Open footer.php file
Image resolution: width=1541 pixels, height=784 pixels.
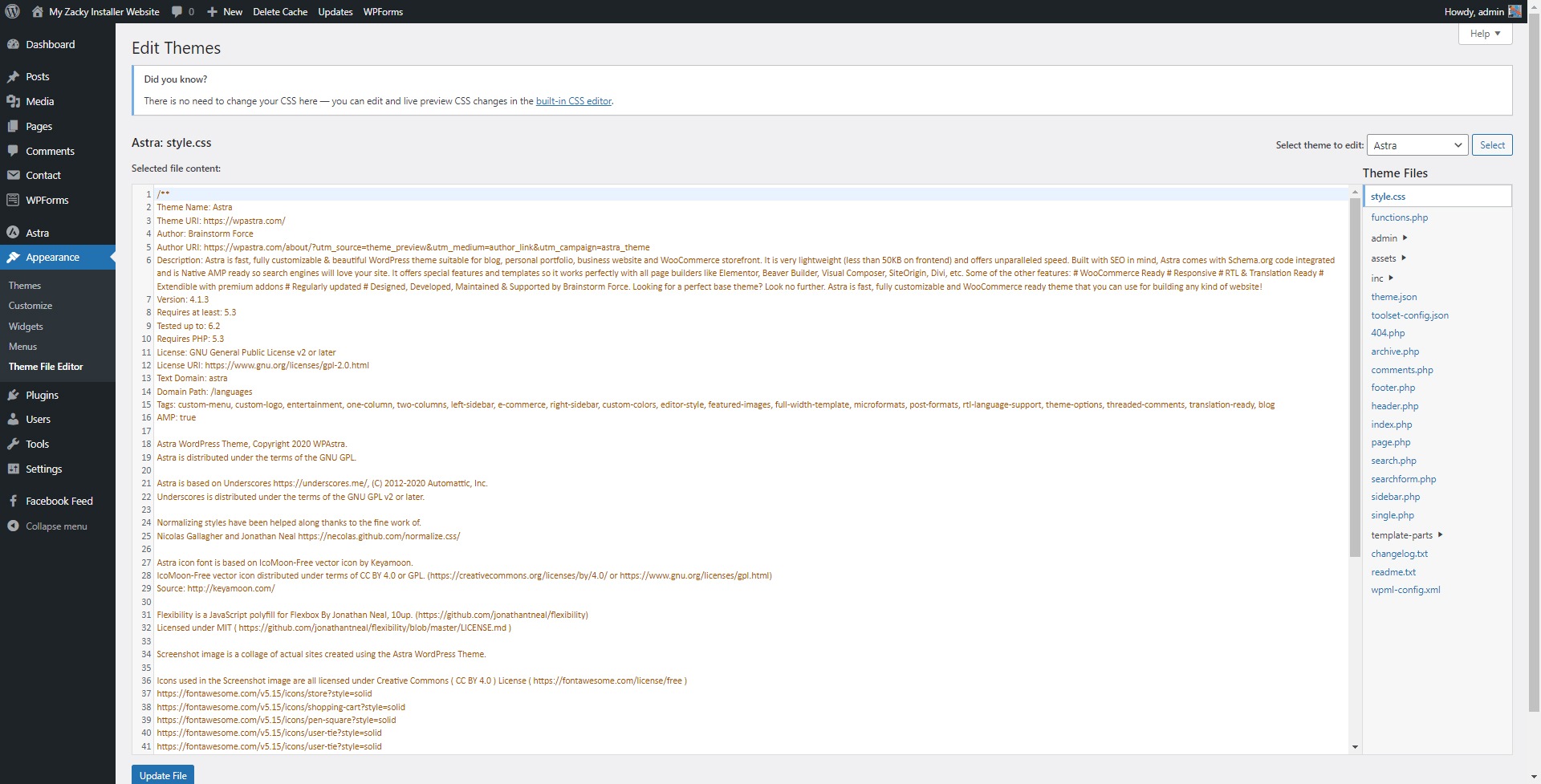coord(1393,388)
